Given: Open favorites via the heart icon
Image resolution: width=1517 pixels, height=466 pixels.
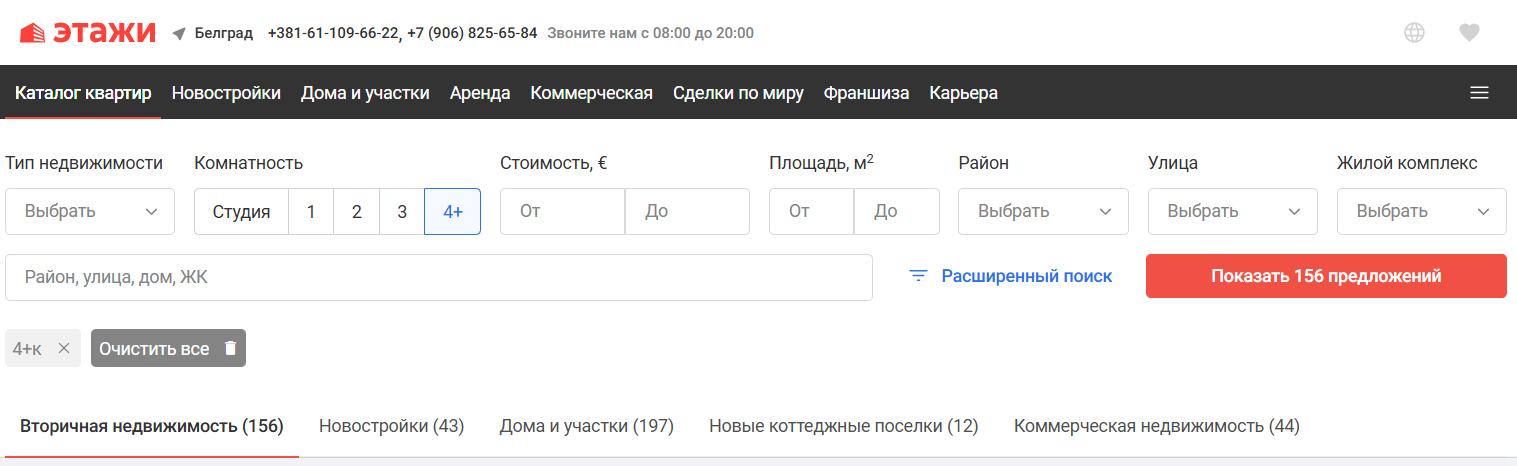Looking at the screenshot, I should tap(1469, 33).
